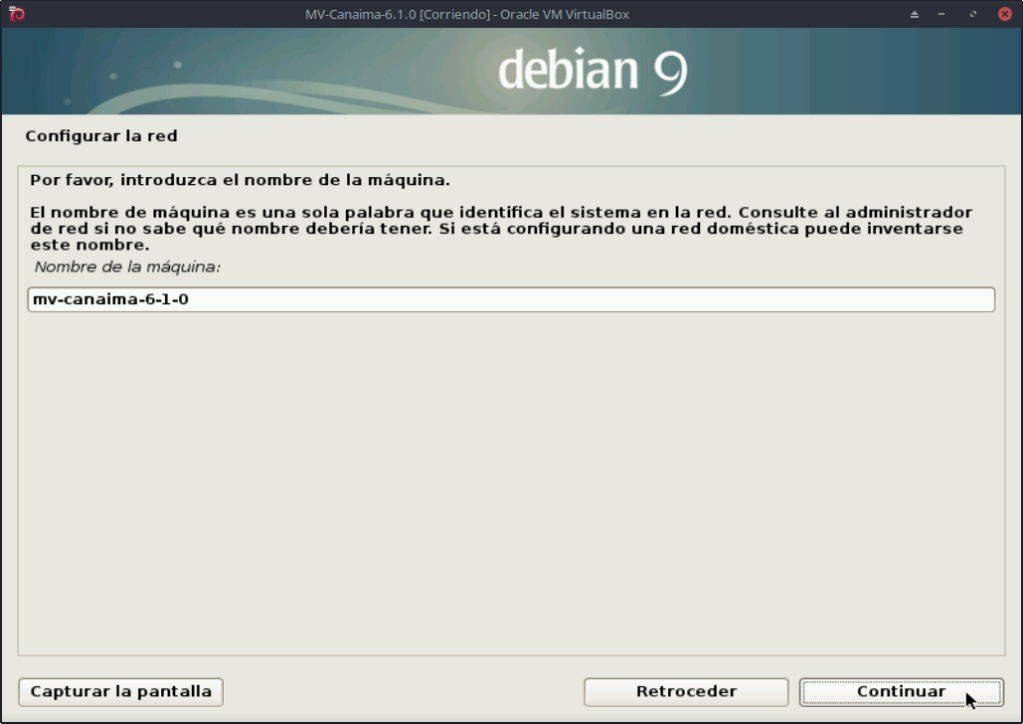
Task: Click the empty panel area below the hostname field
Action: 510,480
